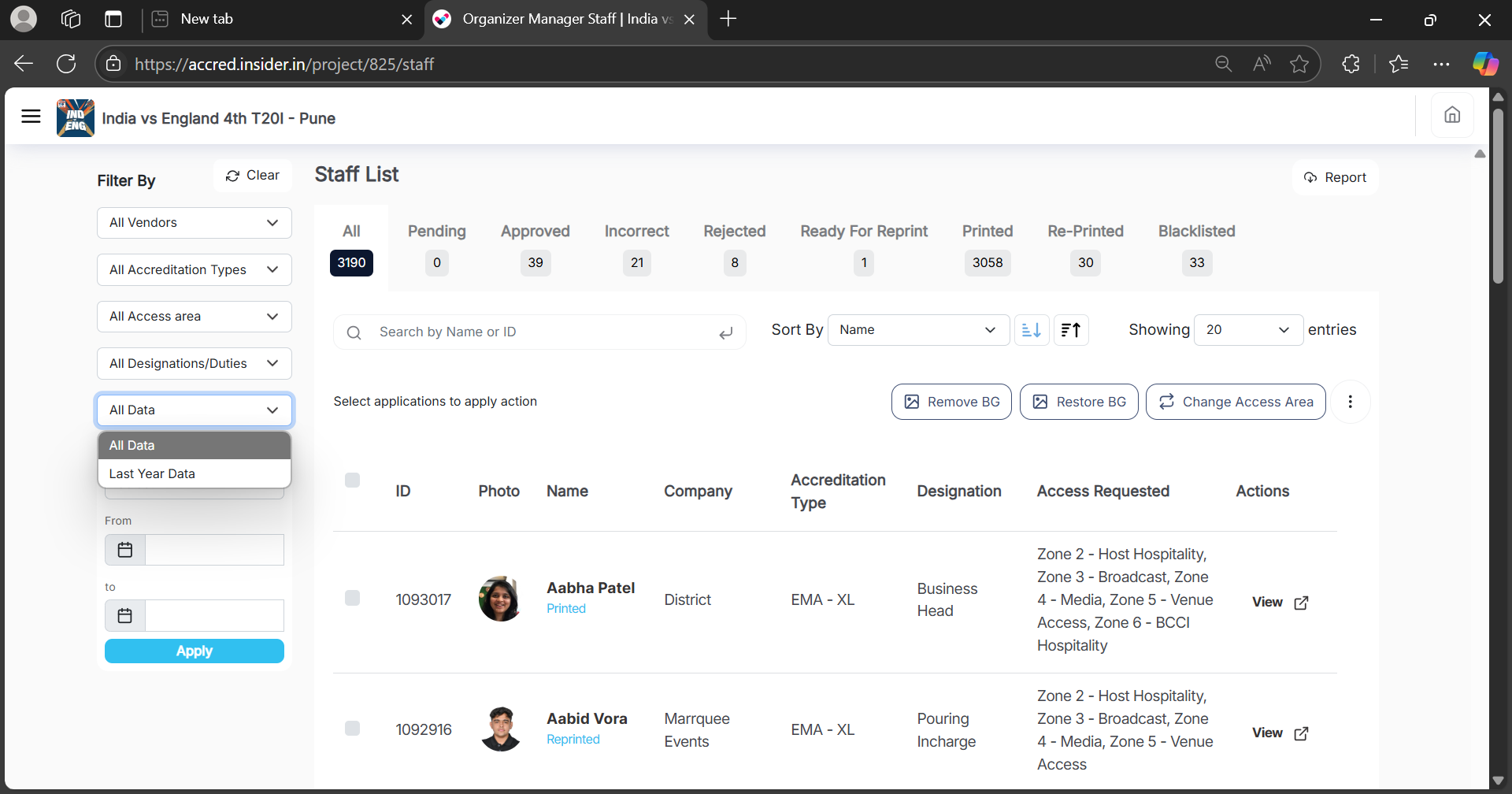The height and width of the screenshot is (794, 1512).
Task: Open the hamburger navigation menu
Action: [x=31, y=117]
